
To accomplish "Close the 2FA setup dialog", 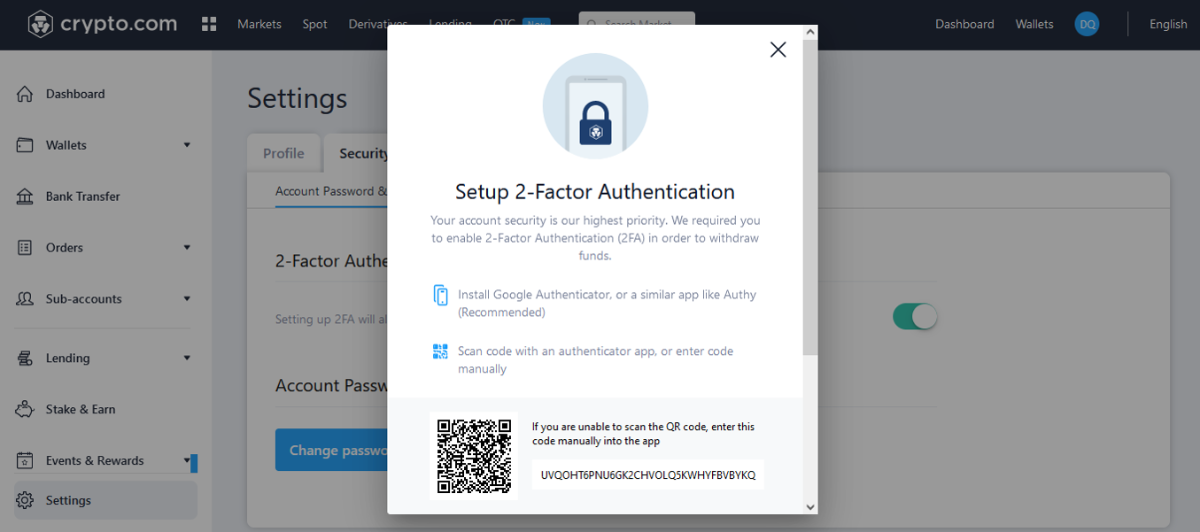I will [x=778, y=49].
